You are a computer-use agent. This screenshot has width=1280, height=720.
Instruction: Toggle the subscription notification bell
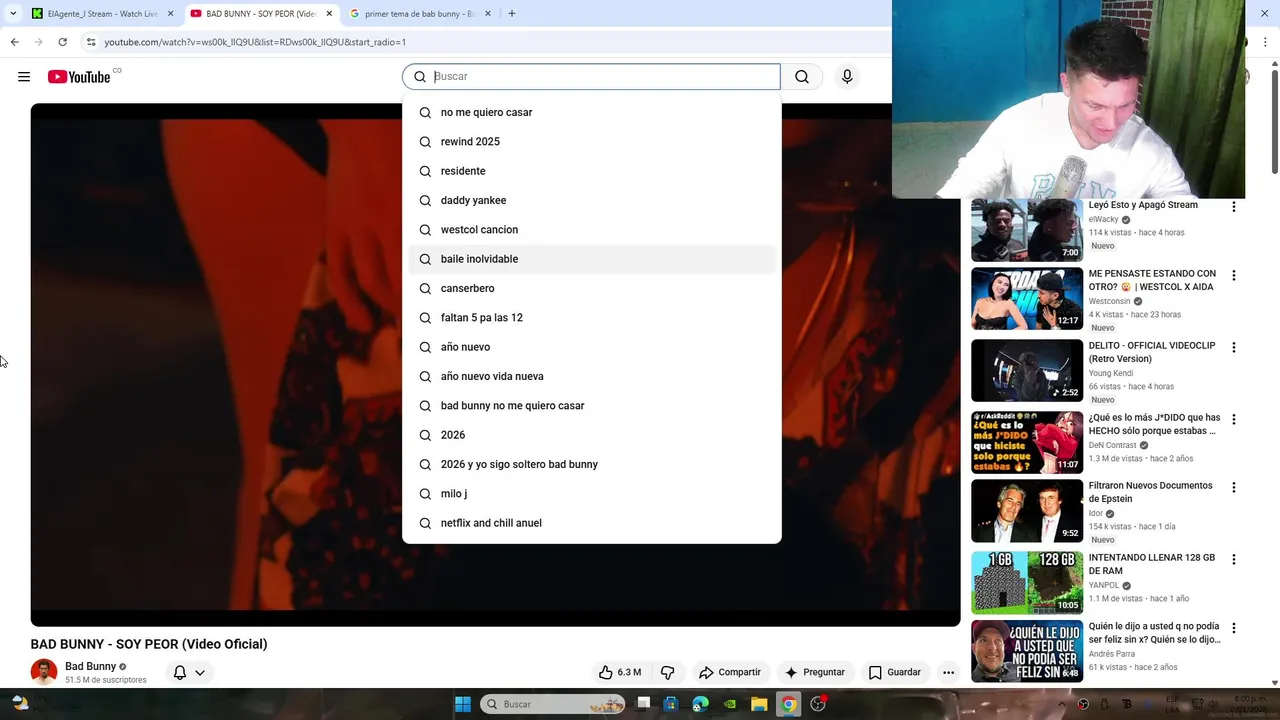click(x=180, y=672)
